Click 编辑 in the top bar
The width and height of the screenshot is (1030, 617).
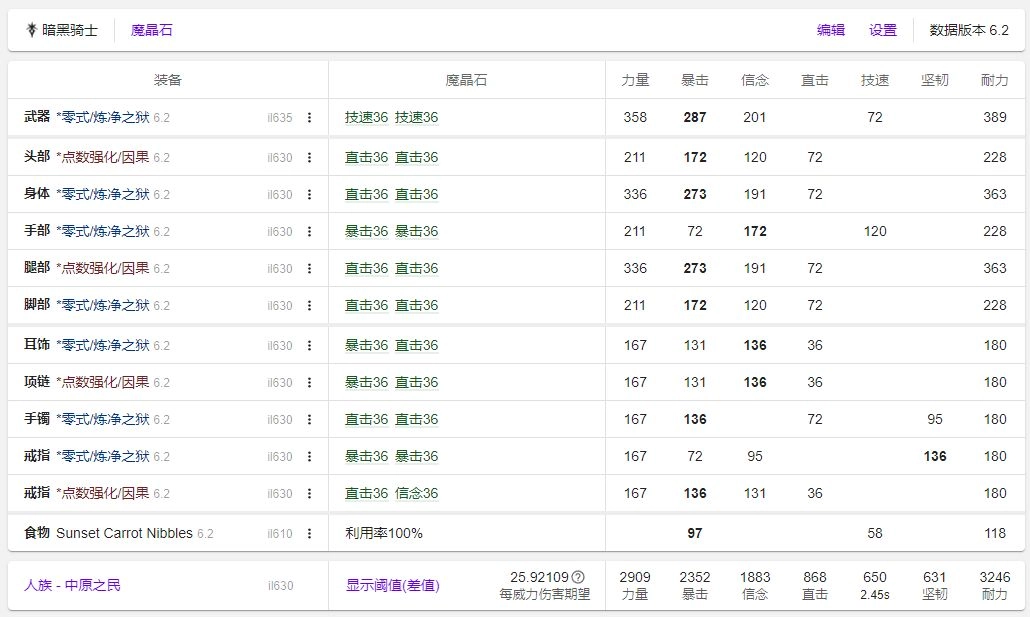coord(831,30)
